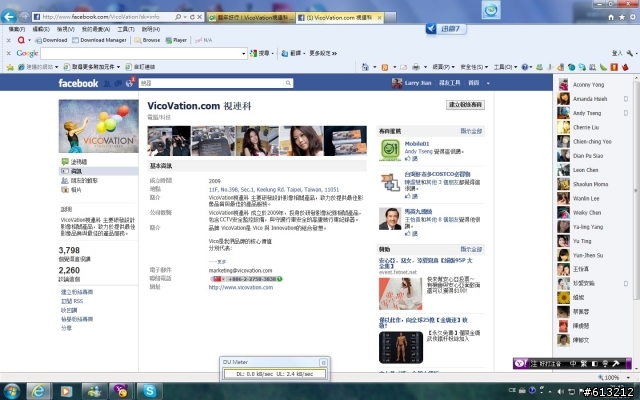Click the browser Forward arrow button
The height and width of the screenshot is (400, 640).
tap(24, 17)
